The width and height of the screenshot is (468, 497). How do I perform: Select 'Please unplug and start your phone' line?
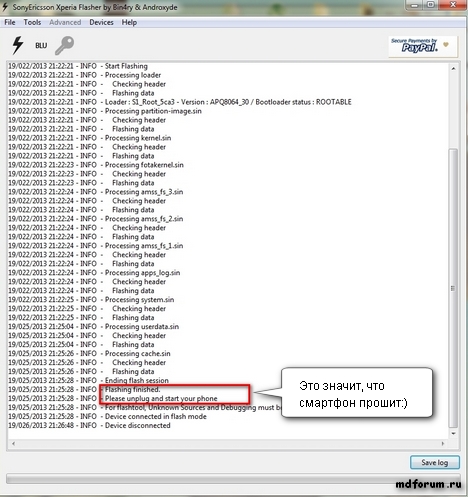[113, 398]
